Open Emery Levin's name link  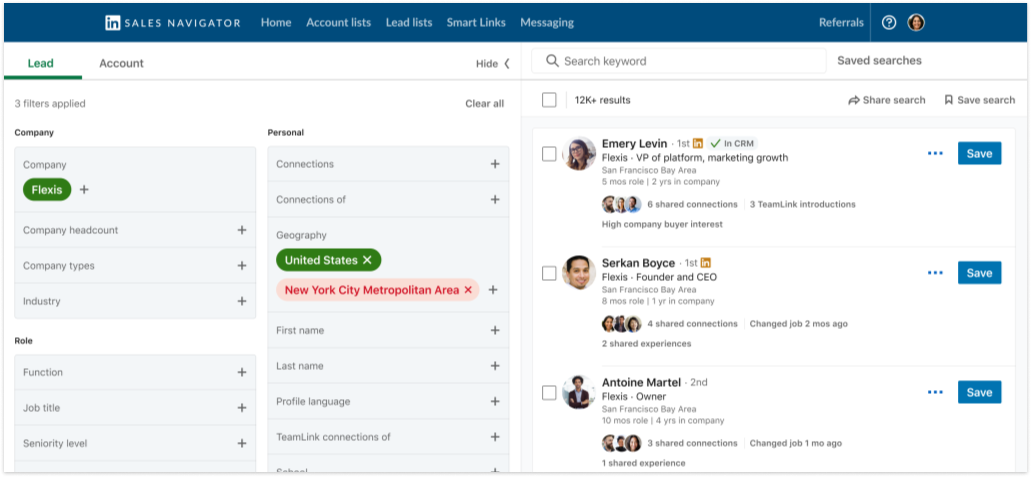point(634,143)
